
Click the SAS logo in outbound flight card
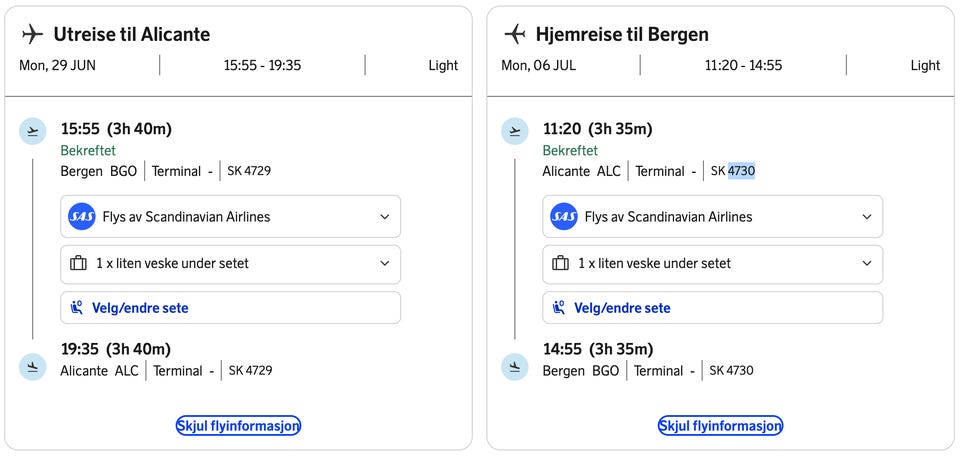coord(81,217)
